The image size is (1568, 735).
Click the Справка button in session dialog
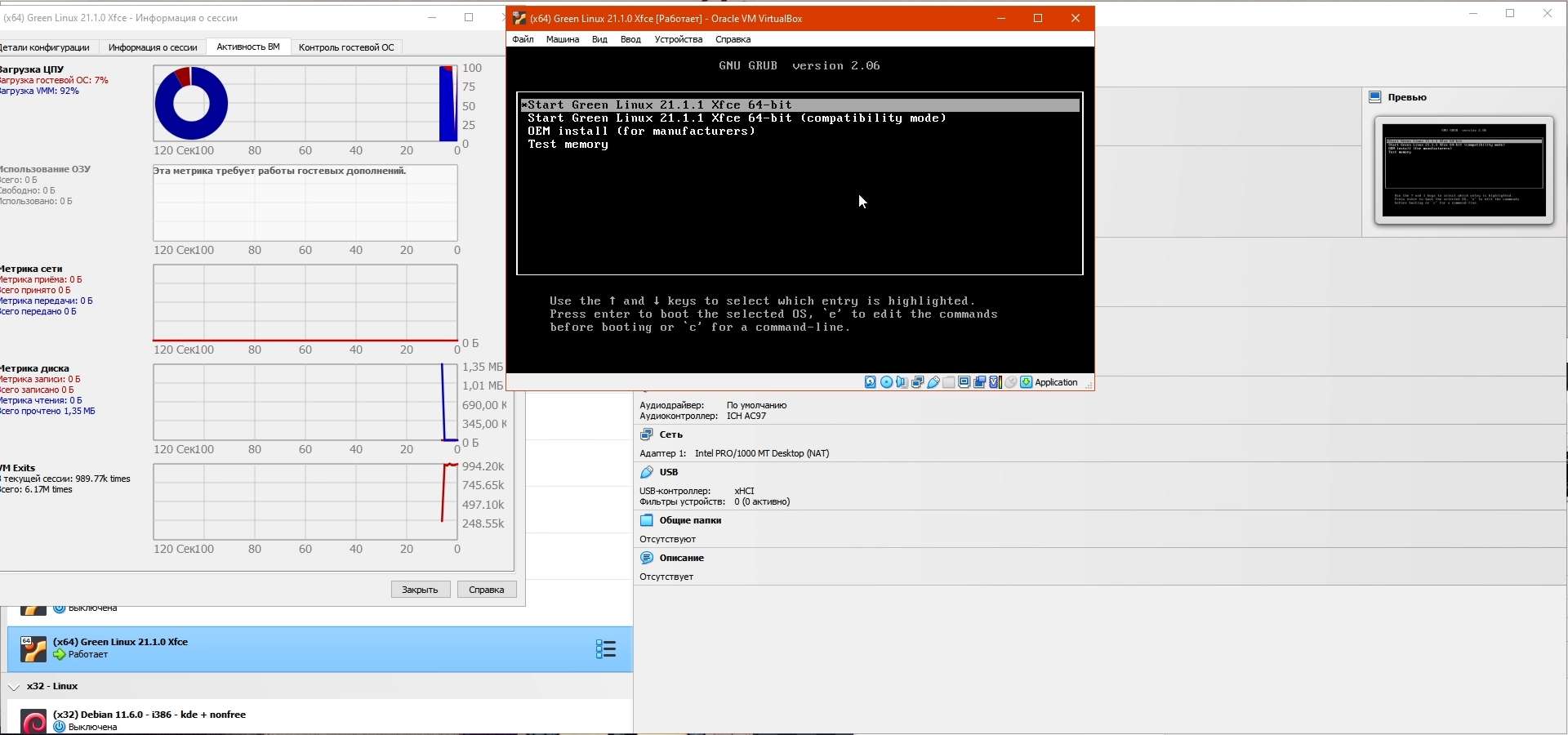coord(487,590)
